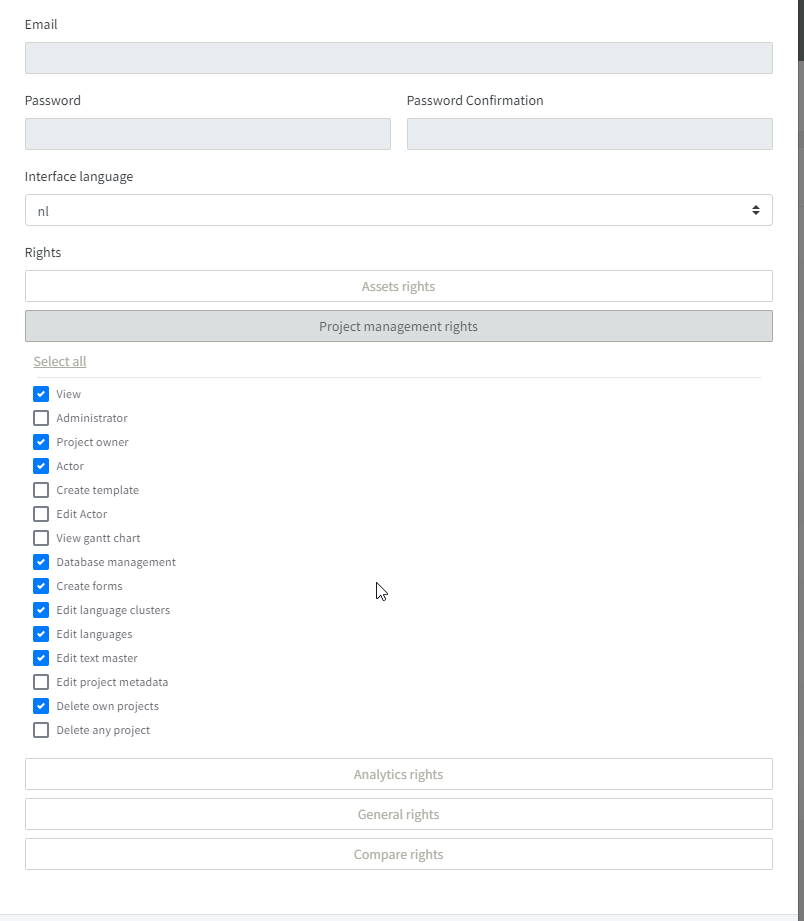The height and width of the screenshot is (921, 804).
Task: Focus the Password Confirmation field
Action: pyautogui.click(x=589, y=134)
